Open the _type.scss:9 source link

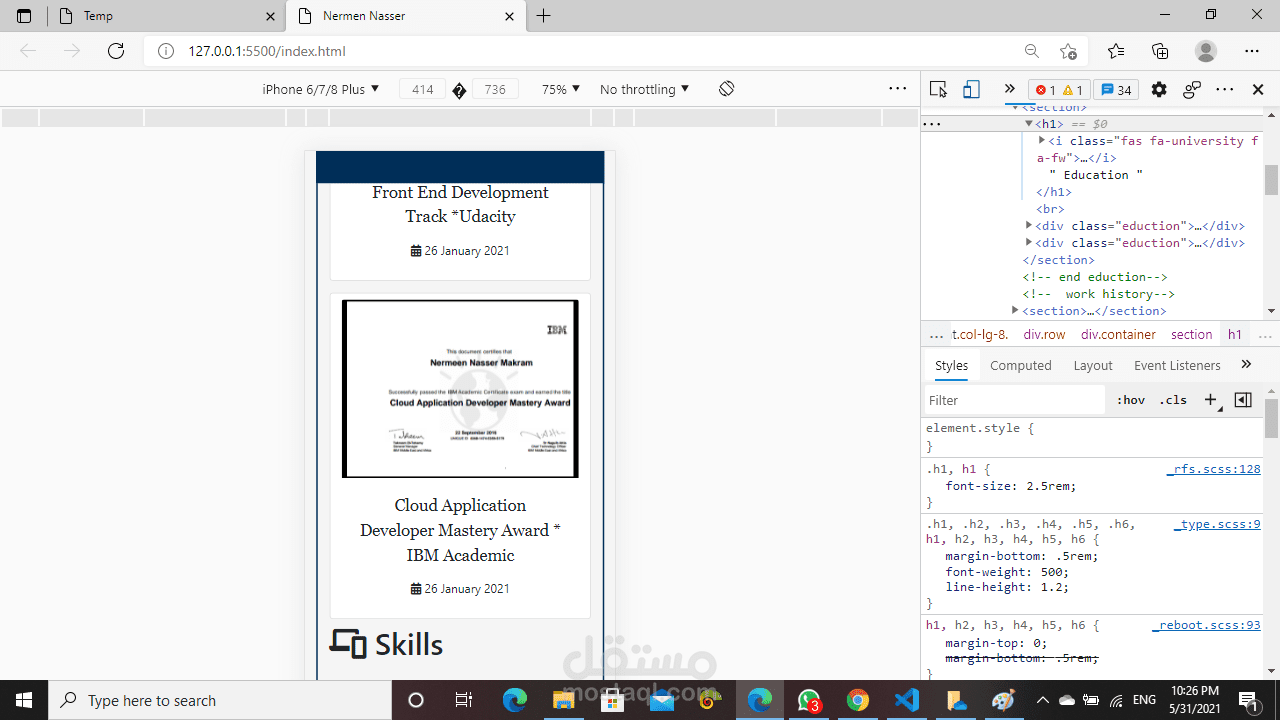(x=1217, y=524)
